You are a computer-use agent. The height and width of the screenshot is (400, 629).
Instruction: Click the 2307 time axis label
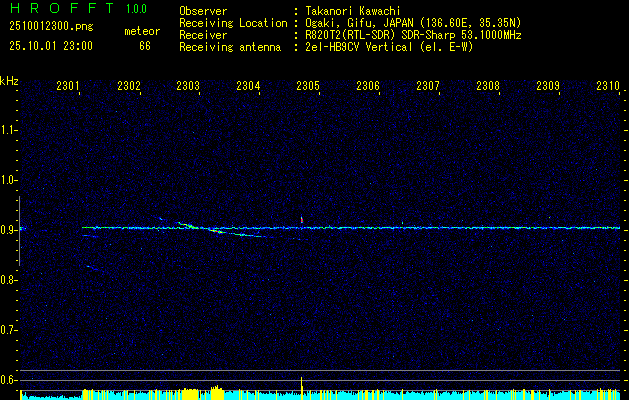pyautogui.click(x=428, y=85)
